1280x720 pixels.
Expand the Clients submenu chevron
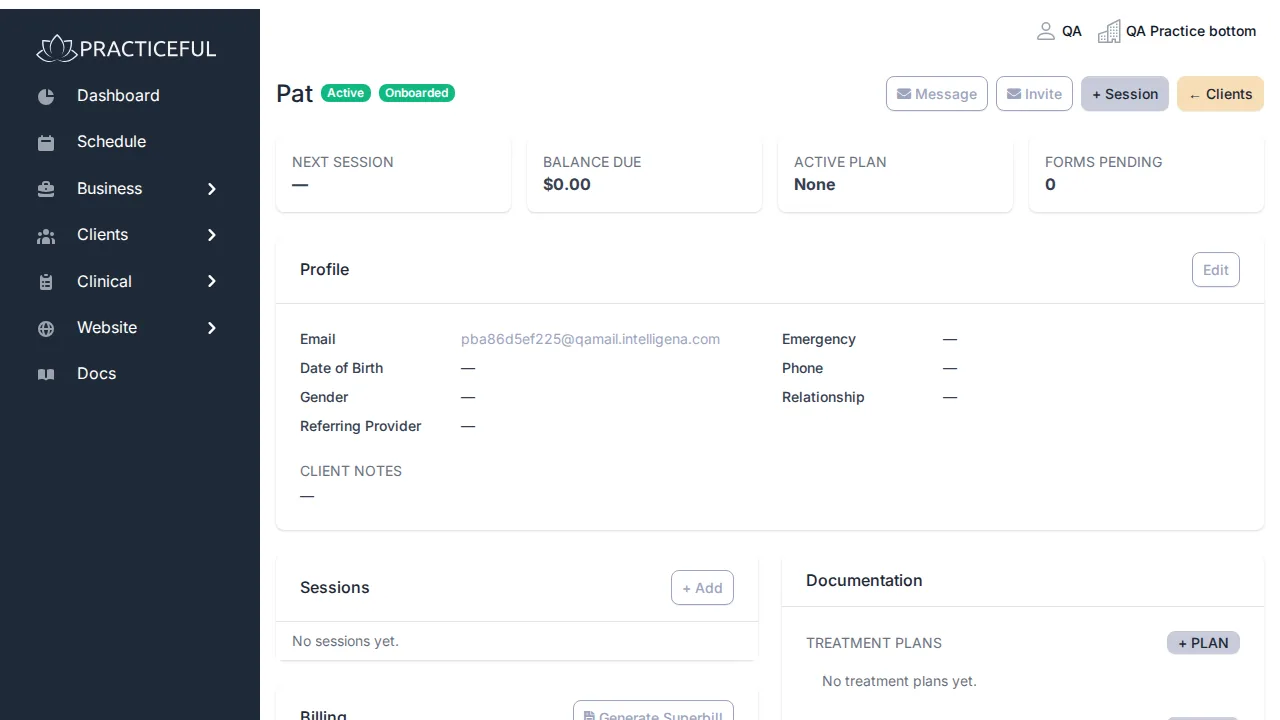[x=211, y=235]
